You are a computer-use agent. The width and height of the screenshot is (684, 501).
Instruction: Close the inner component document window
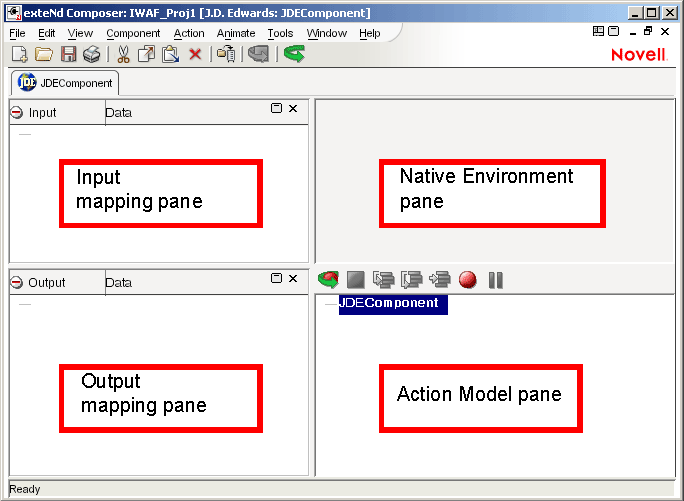(x=665, y=31)
